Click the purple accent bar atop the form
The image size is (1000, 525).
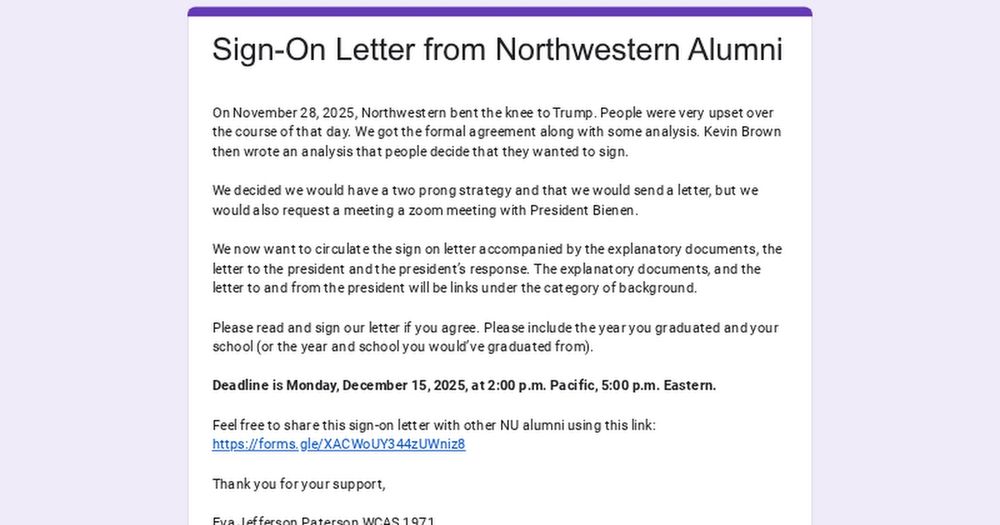pyautogui.click(x=499, y=12)
